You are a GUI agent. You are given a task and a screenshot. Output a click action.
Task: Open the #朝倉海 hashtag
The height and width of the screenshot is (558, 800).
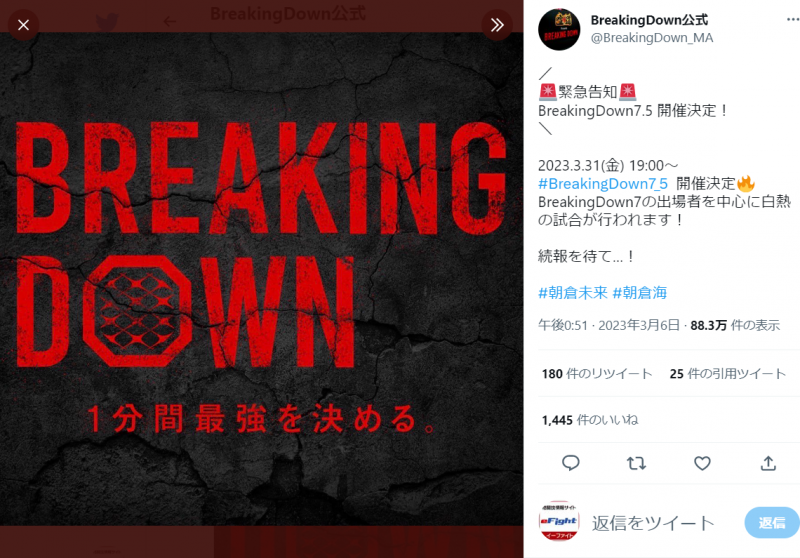[x=639, y=293]
